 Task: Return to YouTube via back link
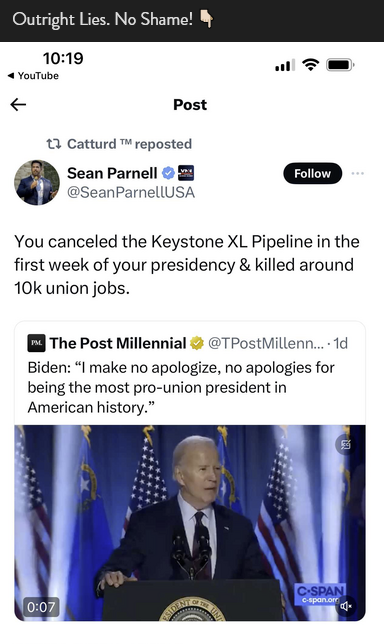click(33, 76)
